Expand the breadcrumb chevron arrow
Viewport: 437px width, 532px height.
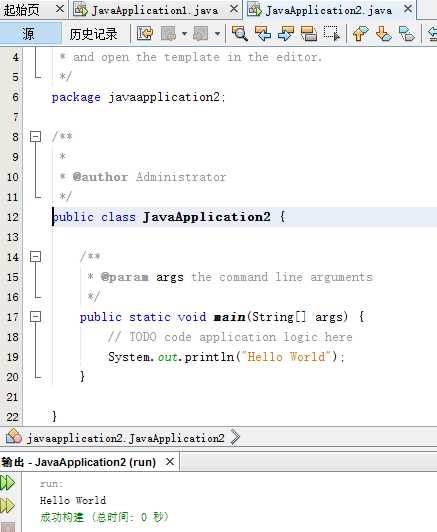[x=235, y=437]
